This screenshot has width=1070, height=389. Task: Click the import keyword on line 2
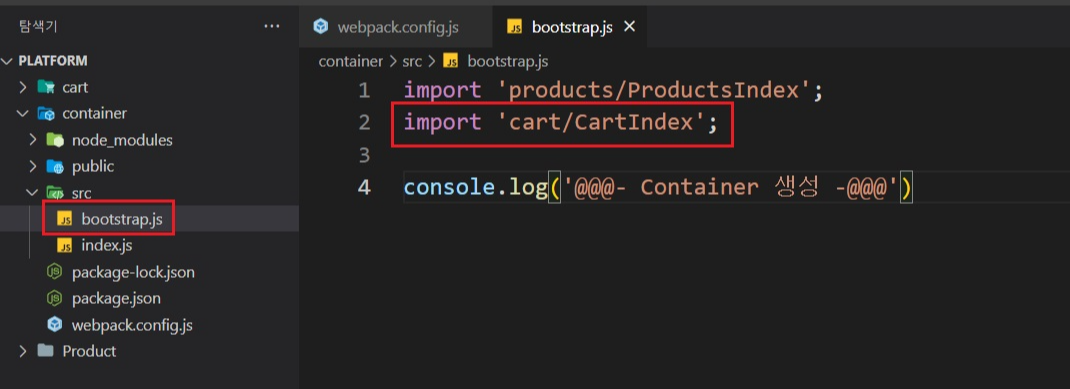click(442, 124)
